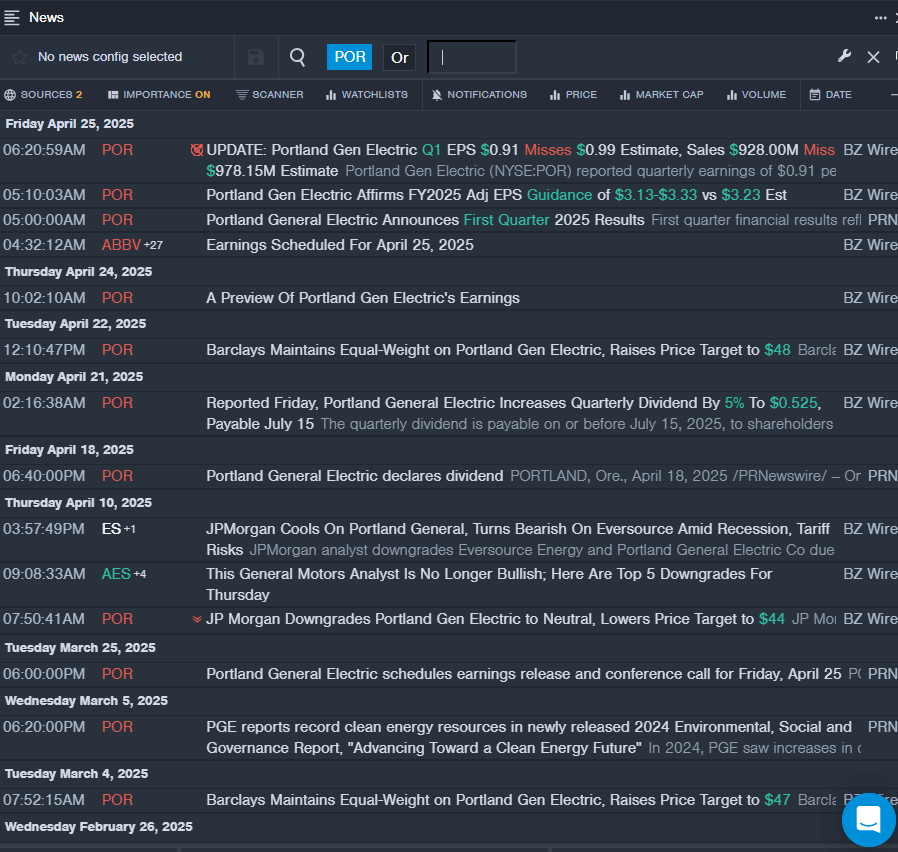Viewport: 898px width, 852px height.
Task: Focus the ticker search input box
Action: [472, 57]
